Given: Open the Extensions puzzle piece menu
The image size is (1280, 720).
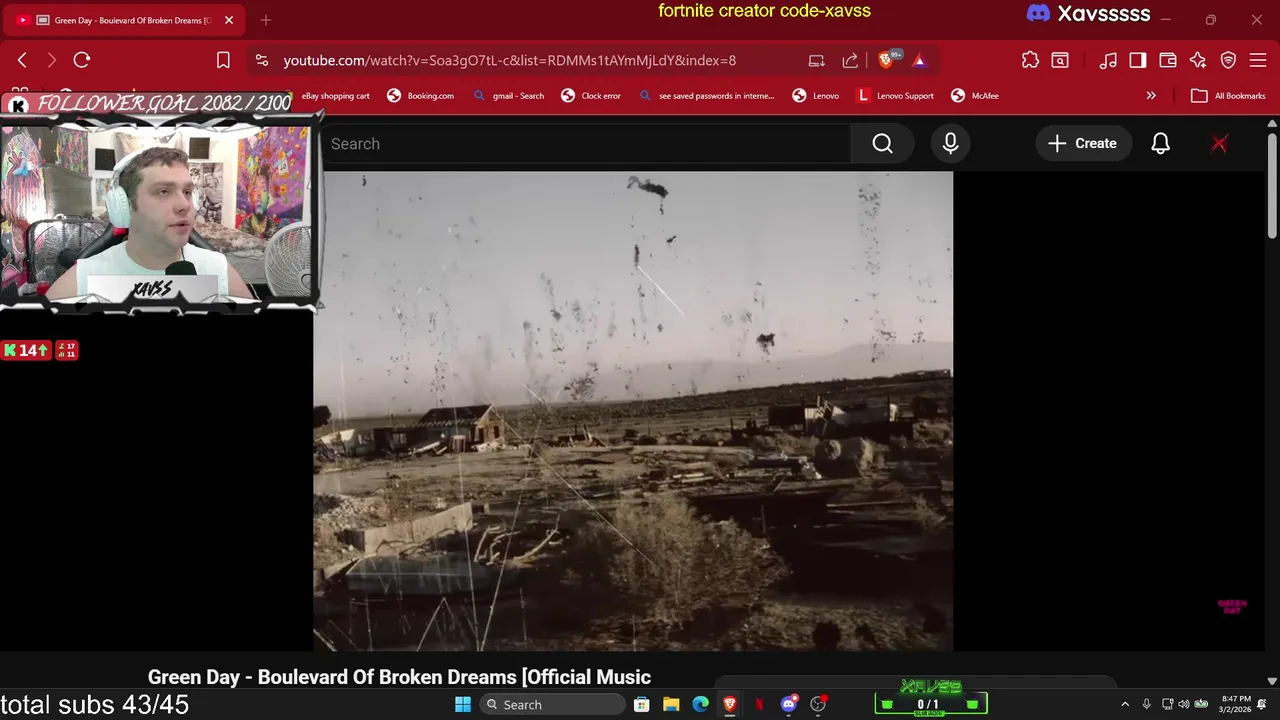Looking at the screenshot, I should [1030, 60].
